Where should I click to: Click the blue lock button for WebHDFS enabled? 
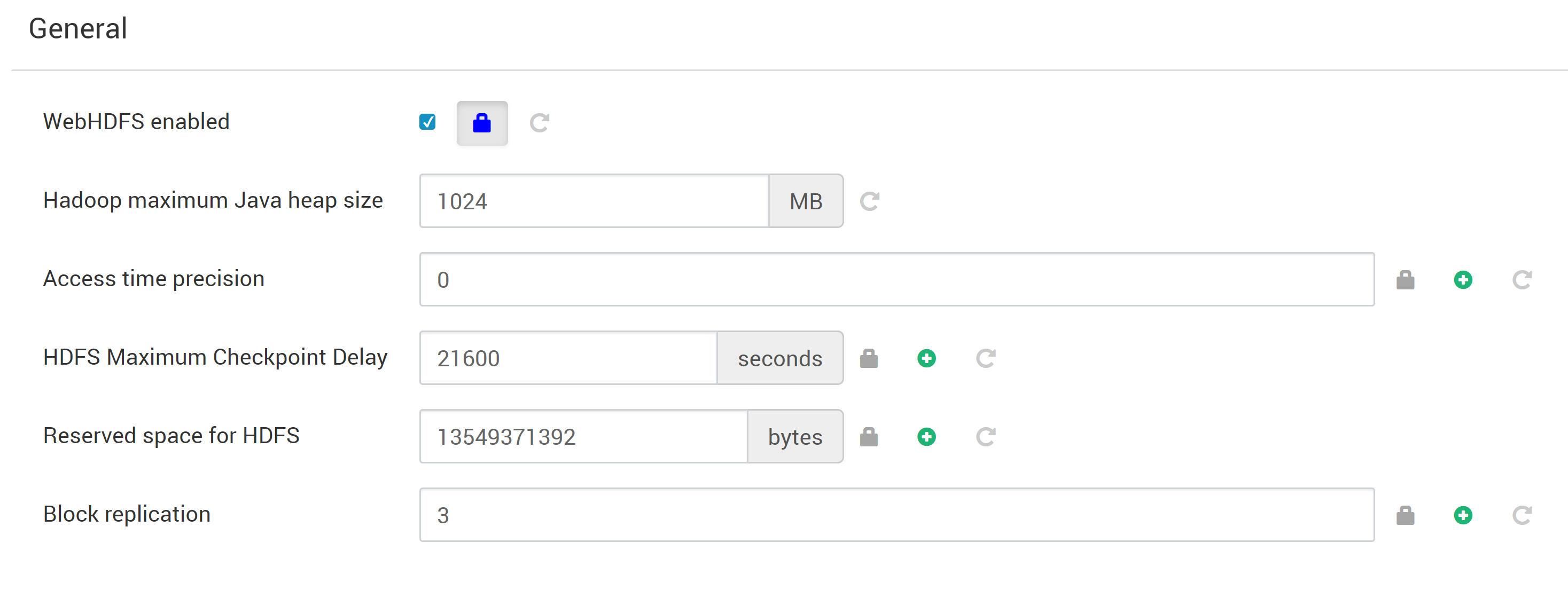click(482, 123)
